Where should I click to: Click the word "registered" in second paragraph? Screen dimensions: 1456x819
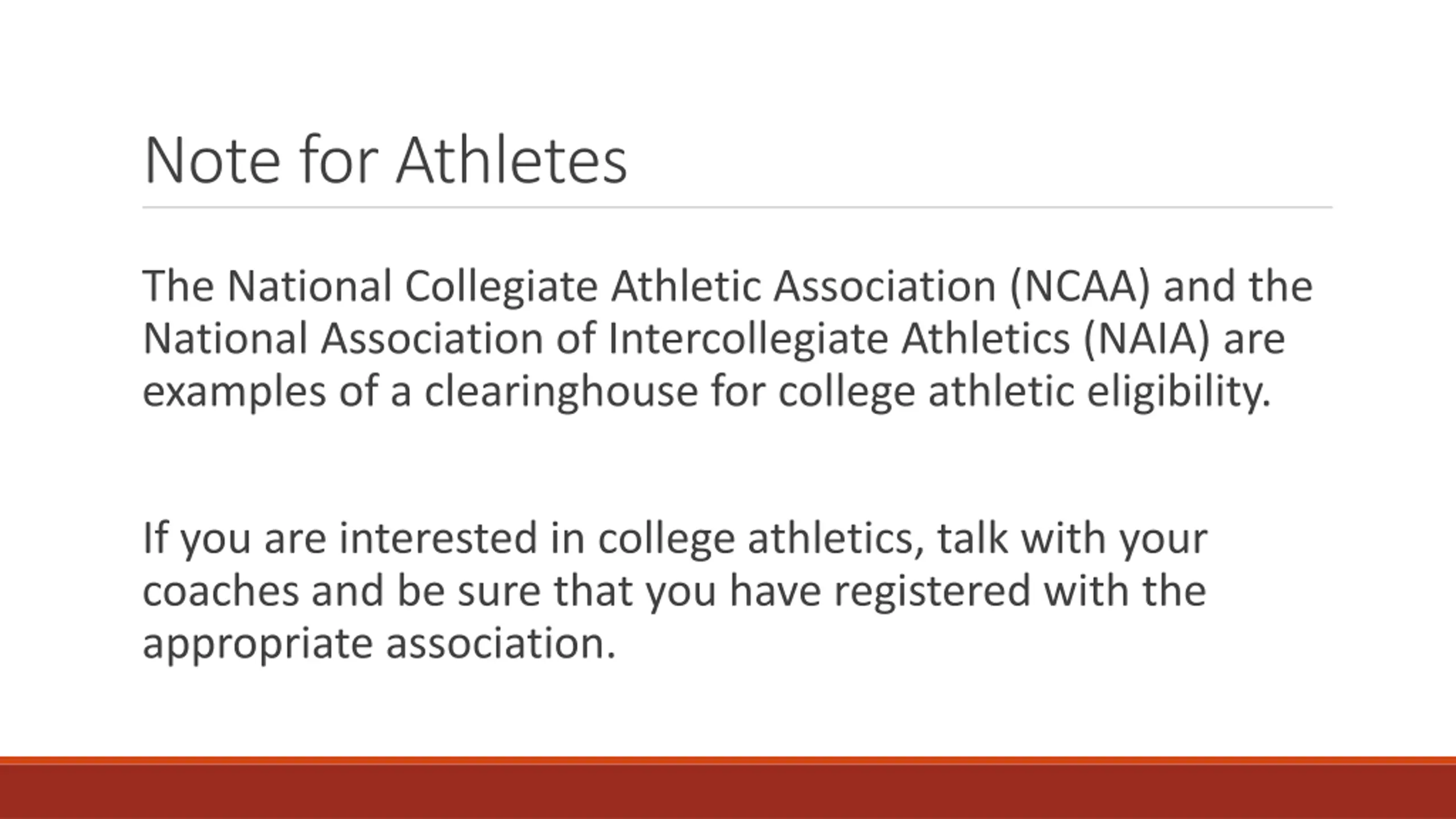[x=932, y=591]
